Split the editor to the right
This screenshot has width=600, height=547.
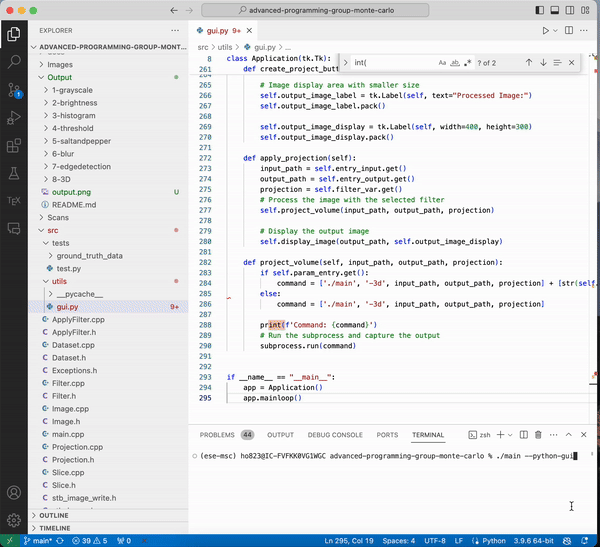point(569,30)
